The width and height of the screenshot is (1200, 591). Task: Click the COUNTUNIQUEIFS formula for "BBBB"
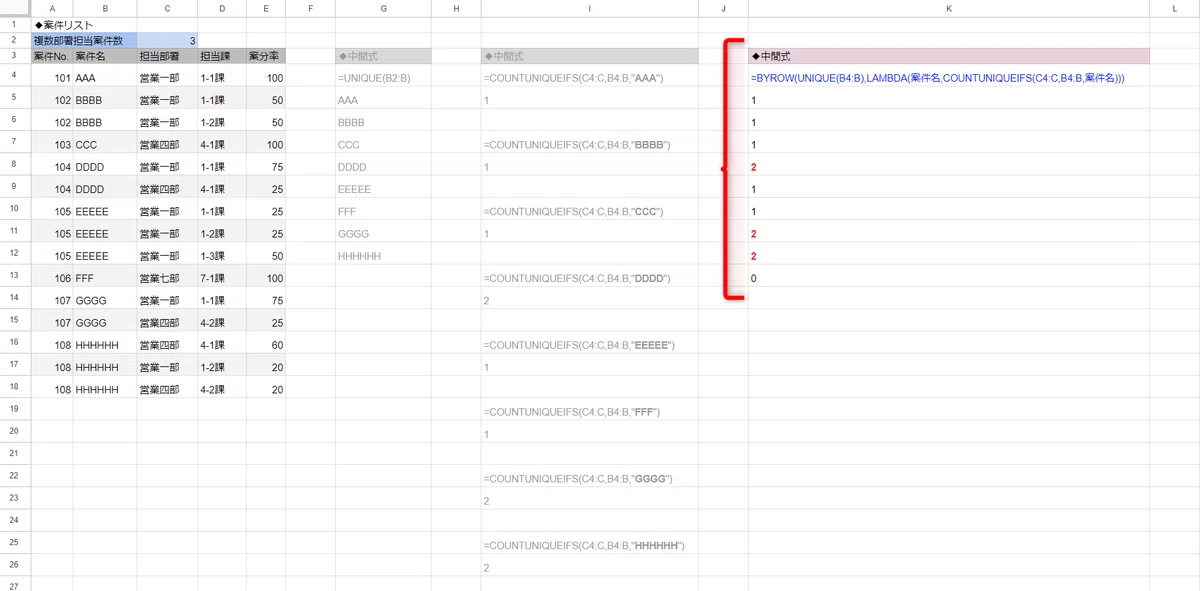589,144
